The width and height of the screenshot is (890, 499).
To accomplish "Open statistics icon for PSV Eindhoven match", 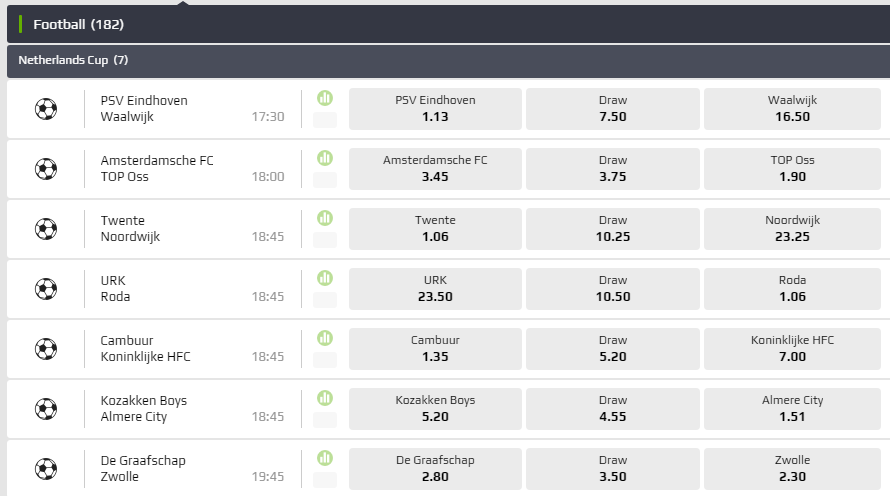I will (x=325, y=98).
